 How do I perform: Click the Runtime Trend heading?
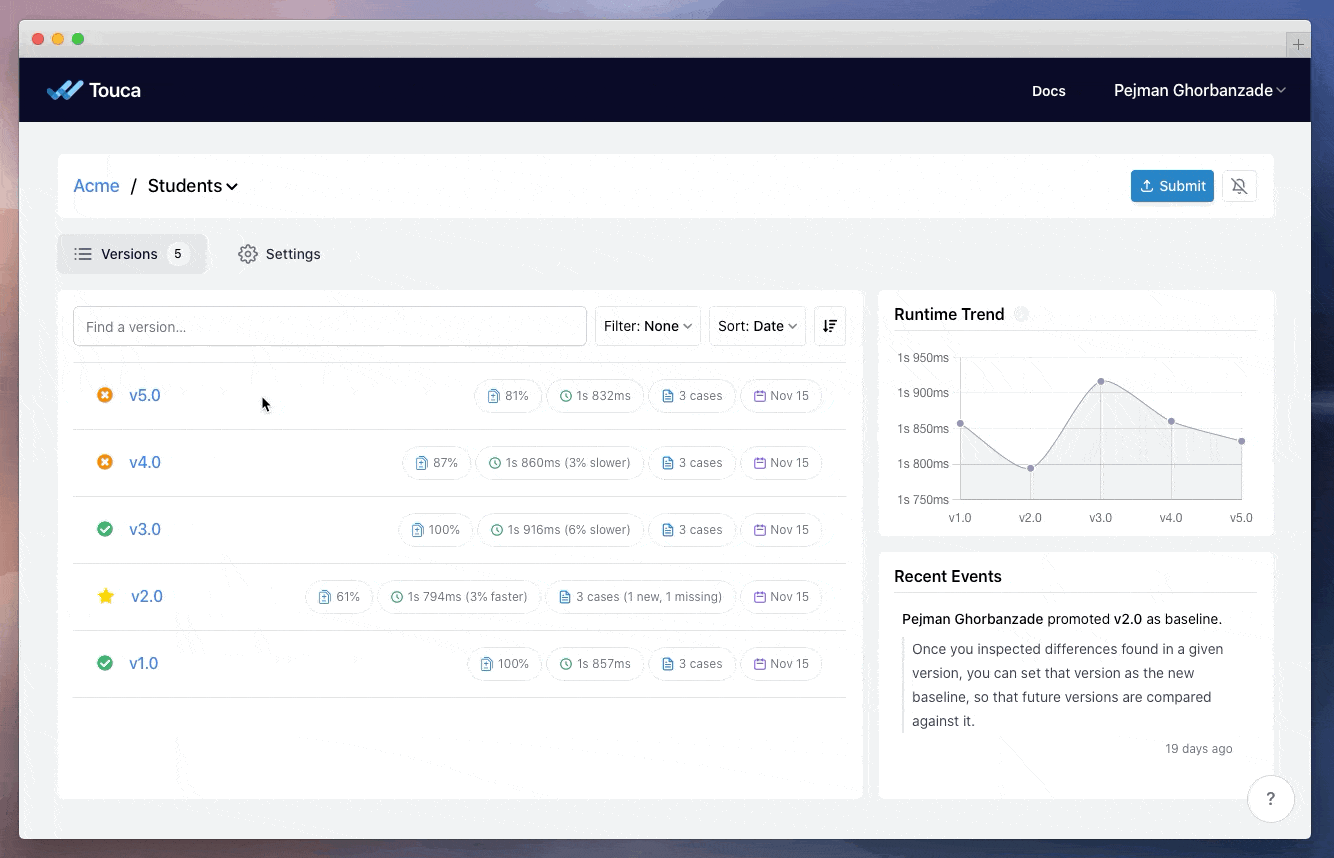point(949,314)
